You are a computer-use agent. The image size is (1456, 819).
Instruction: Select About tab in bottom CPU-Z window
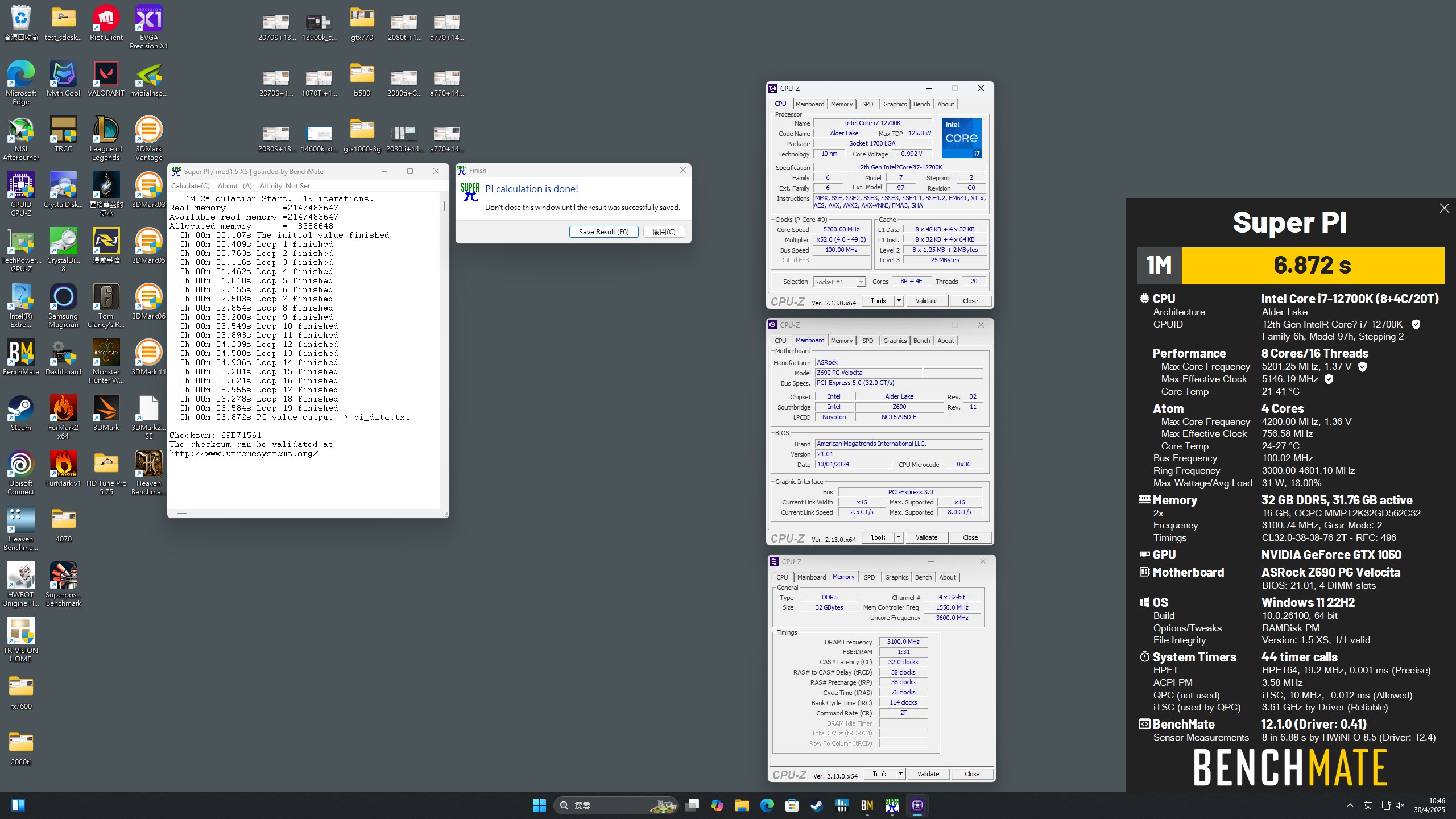(x=948, y=577)
